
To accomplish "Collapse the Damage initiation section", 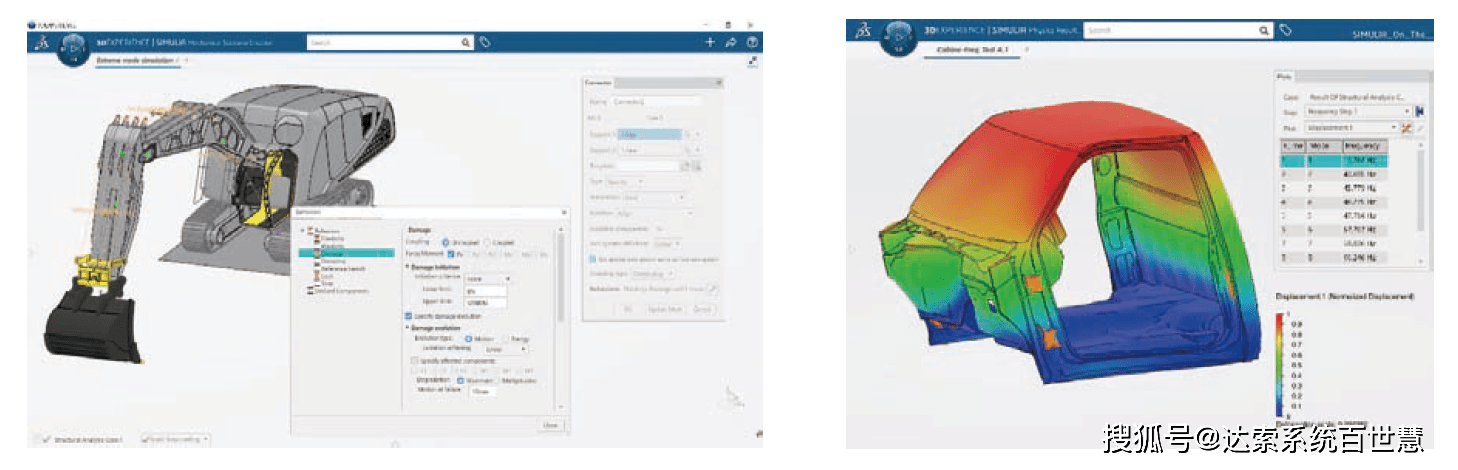I will point(408,268).
